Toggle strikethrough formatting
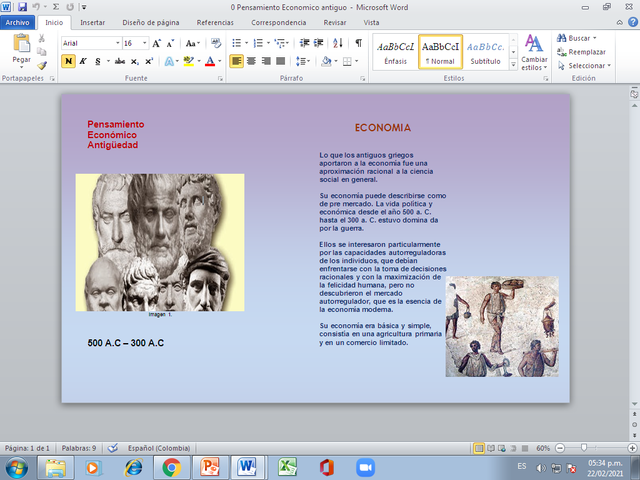 [120, 62]
